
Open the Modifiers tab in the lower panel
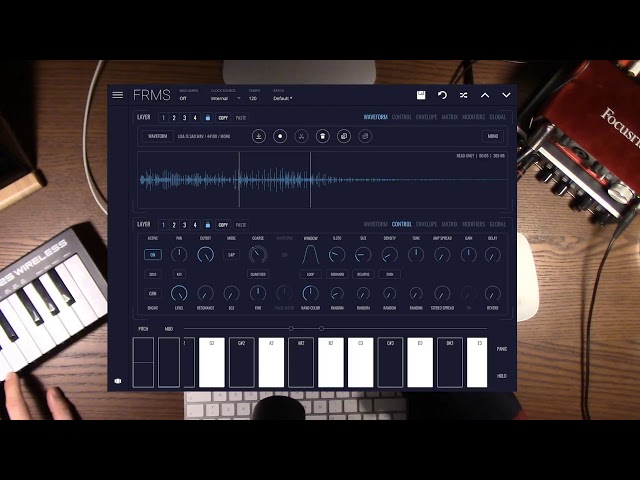pos(473,224)
